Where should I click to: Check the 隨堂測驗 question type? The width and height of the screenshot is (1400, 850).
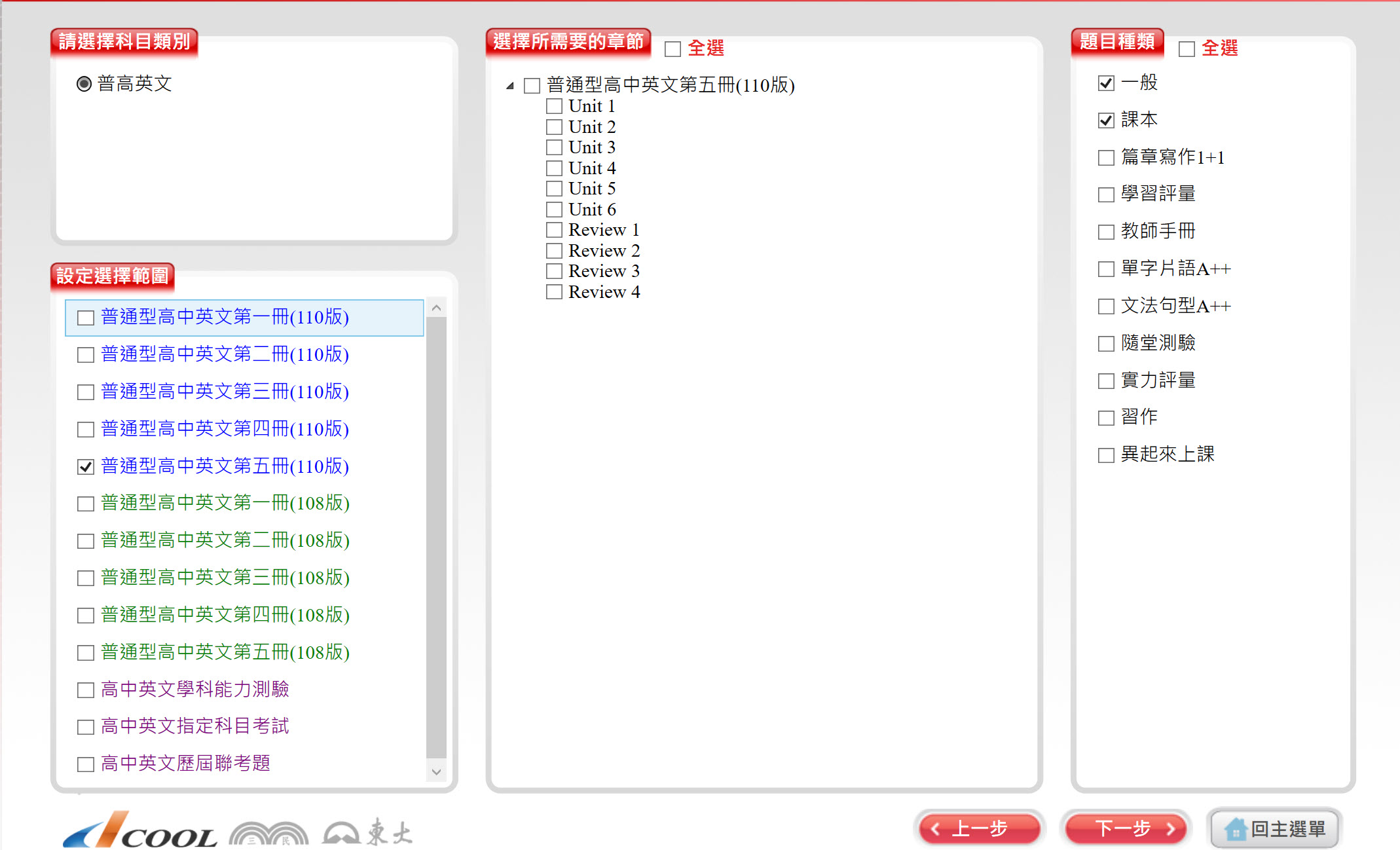point(1106,343)
